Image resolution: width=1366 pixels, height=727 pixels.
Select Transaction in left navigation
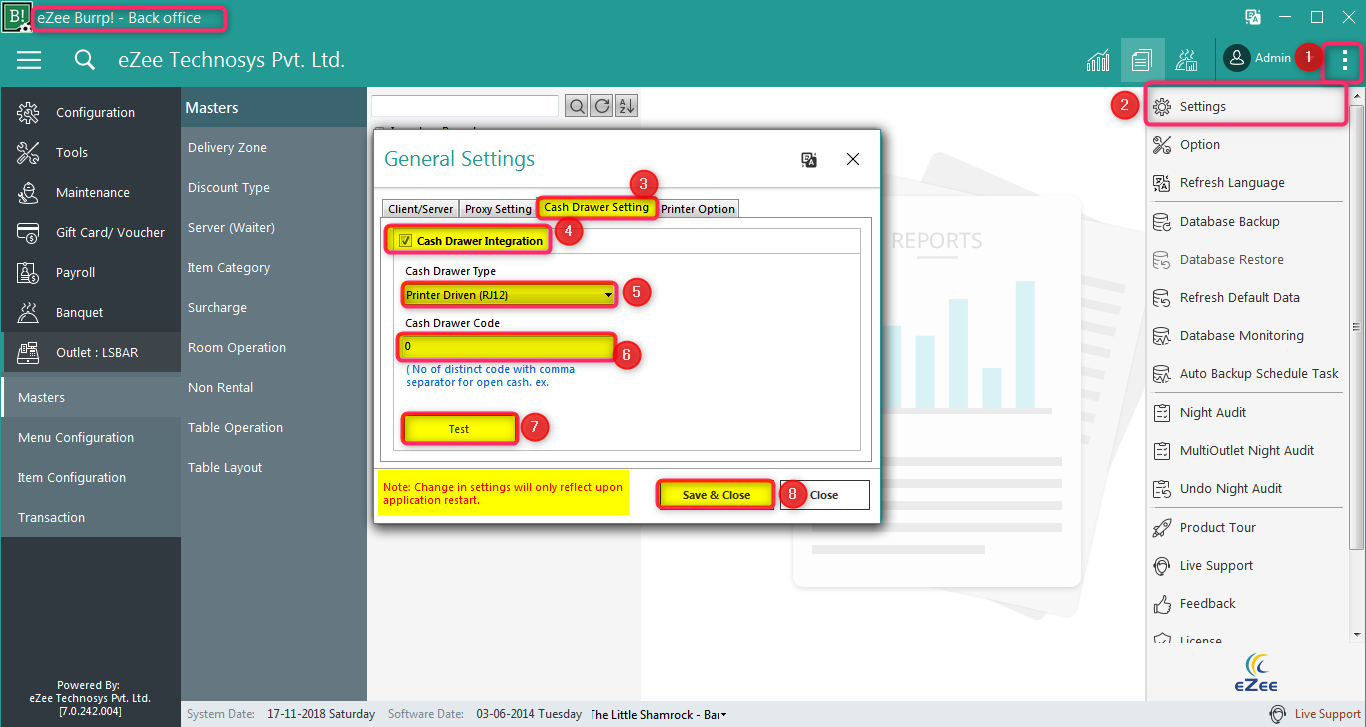(91, 517)
